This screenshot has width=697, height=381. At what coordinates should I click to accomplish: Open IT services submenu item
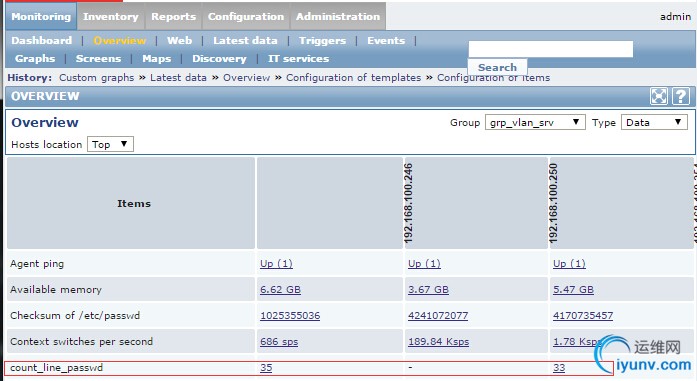(298, 59)
